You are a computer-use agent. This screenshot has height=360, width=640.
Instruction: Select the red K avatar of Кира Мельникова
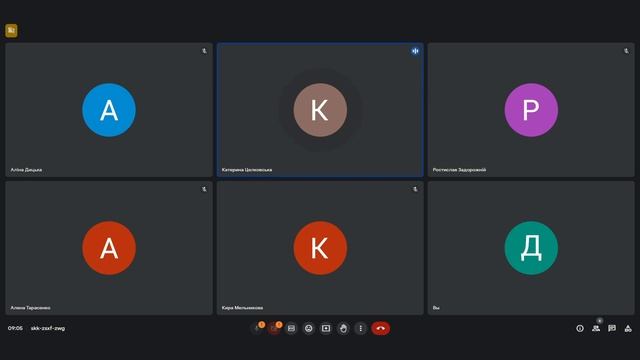[x=320, y=248]
